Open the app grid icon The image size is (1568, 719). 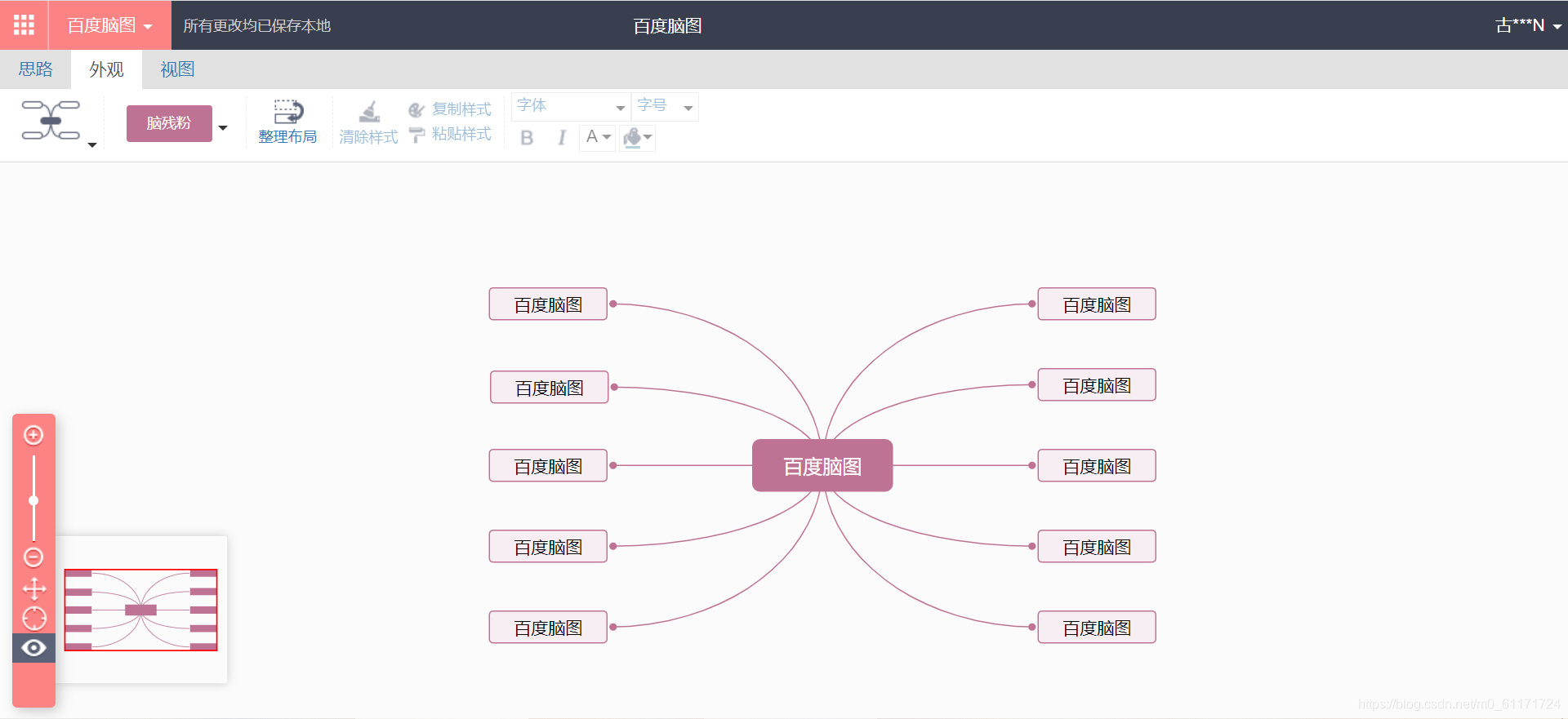(24, 24)
